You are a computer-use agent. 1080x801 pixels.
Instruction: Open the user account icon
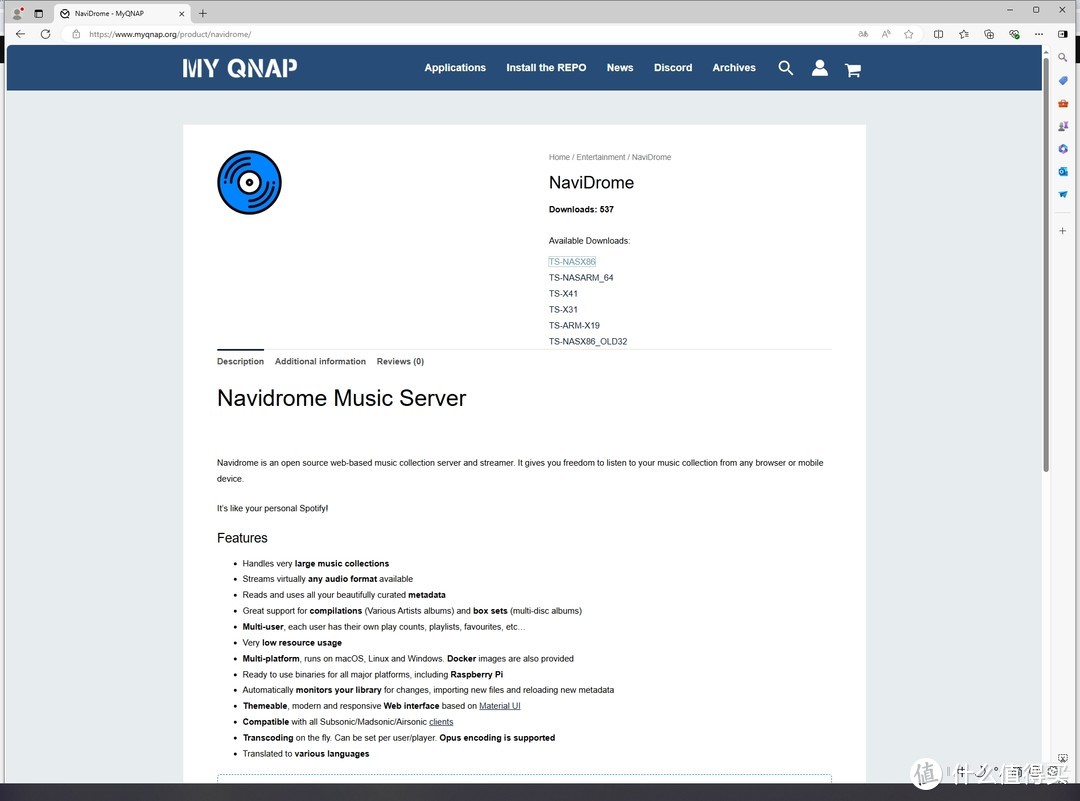coord(819,68)
